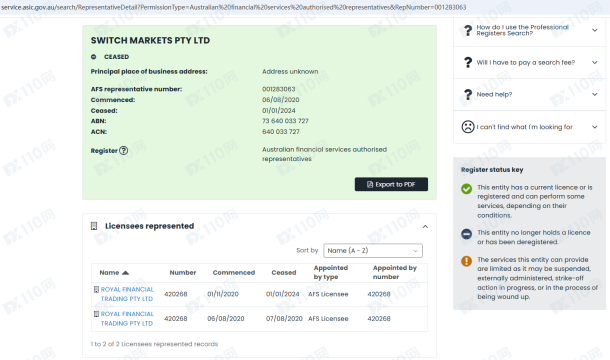Screen dimensions: 610x360
Task: Click the blue minus icon in status key
Action: click(x=466, y=234)
